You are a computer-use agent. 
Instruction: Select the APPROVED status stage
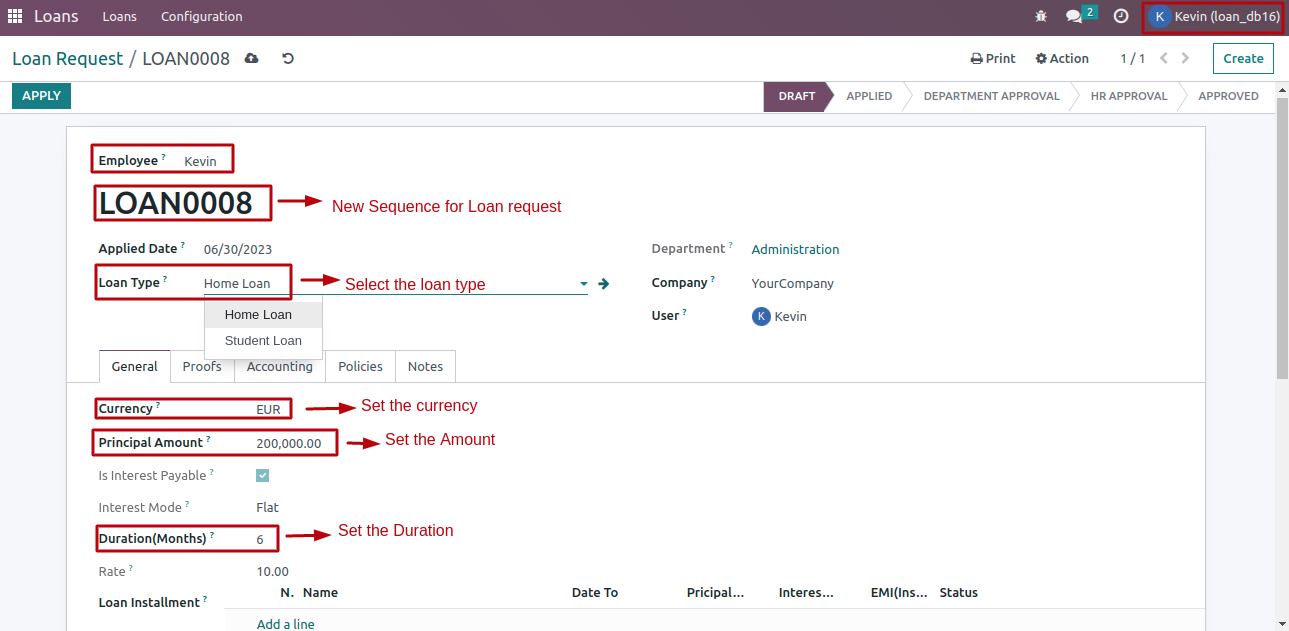[x=1228, y=96]
